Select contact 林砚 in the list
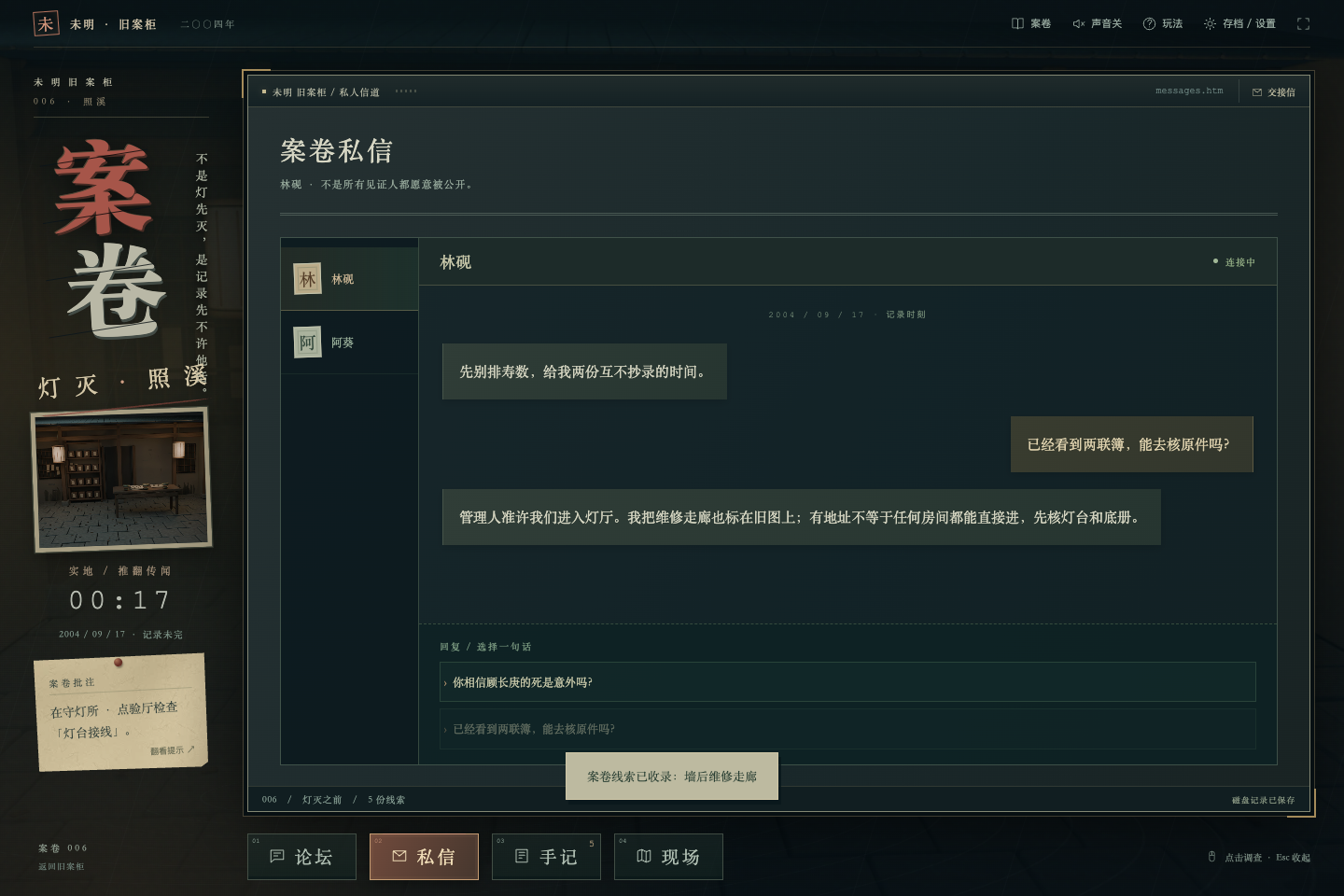Image resolution: width=1344 pixels, height=896 pixels. (x=350, y=279)
